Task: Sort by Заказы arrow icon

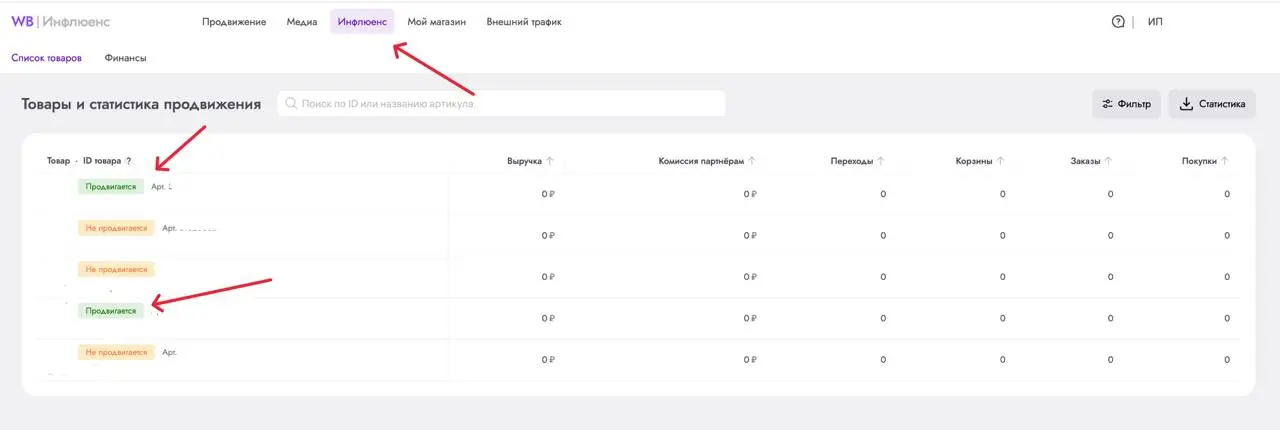Action: (x=1108, y=161)
